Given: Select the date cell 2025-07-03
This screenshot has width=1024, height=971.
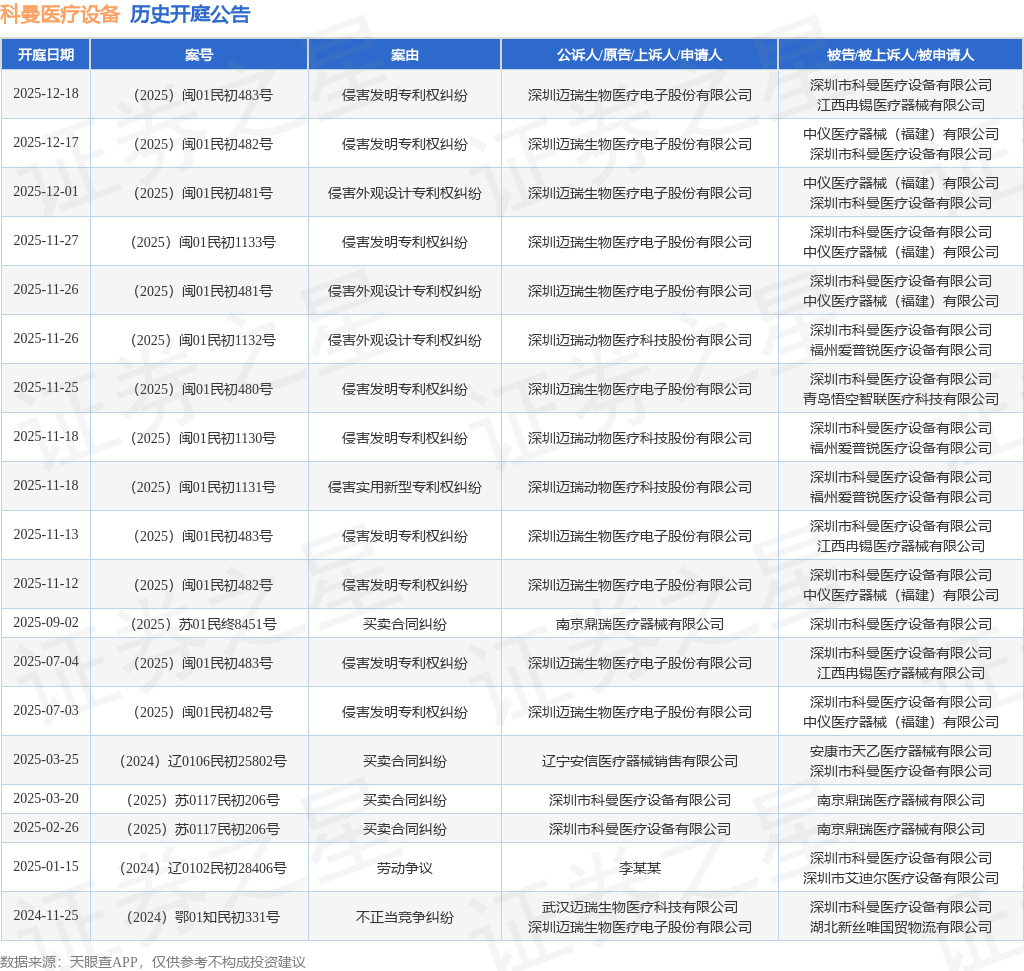Looking at the screenshot, I should click(46, 710).
